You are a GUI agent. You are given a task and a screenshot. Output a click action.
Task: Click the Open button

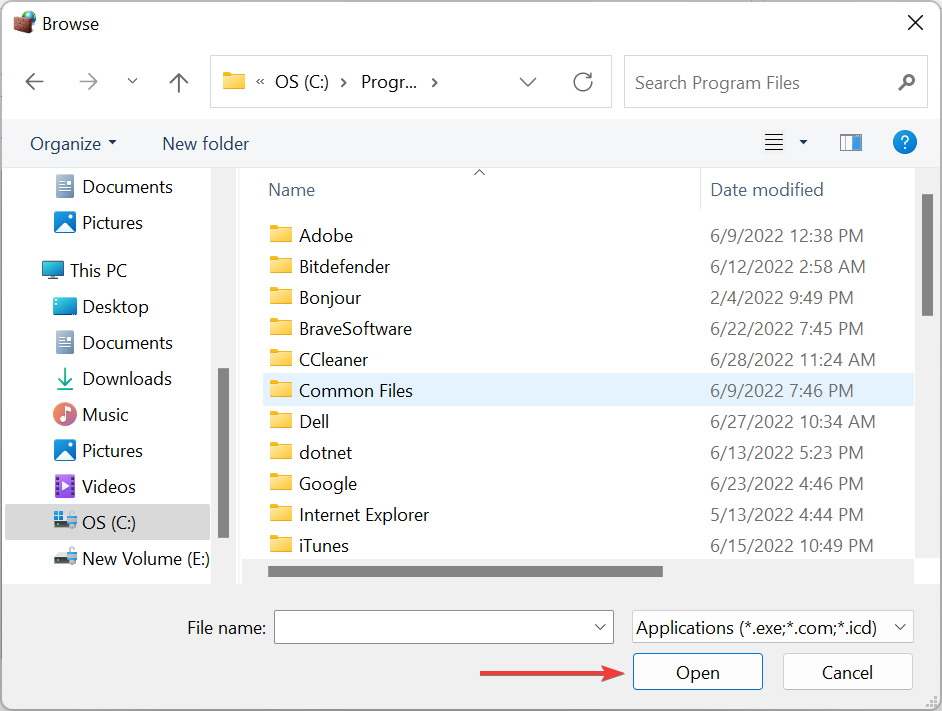point(697,672)
